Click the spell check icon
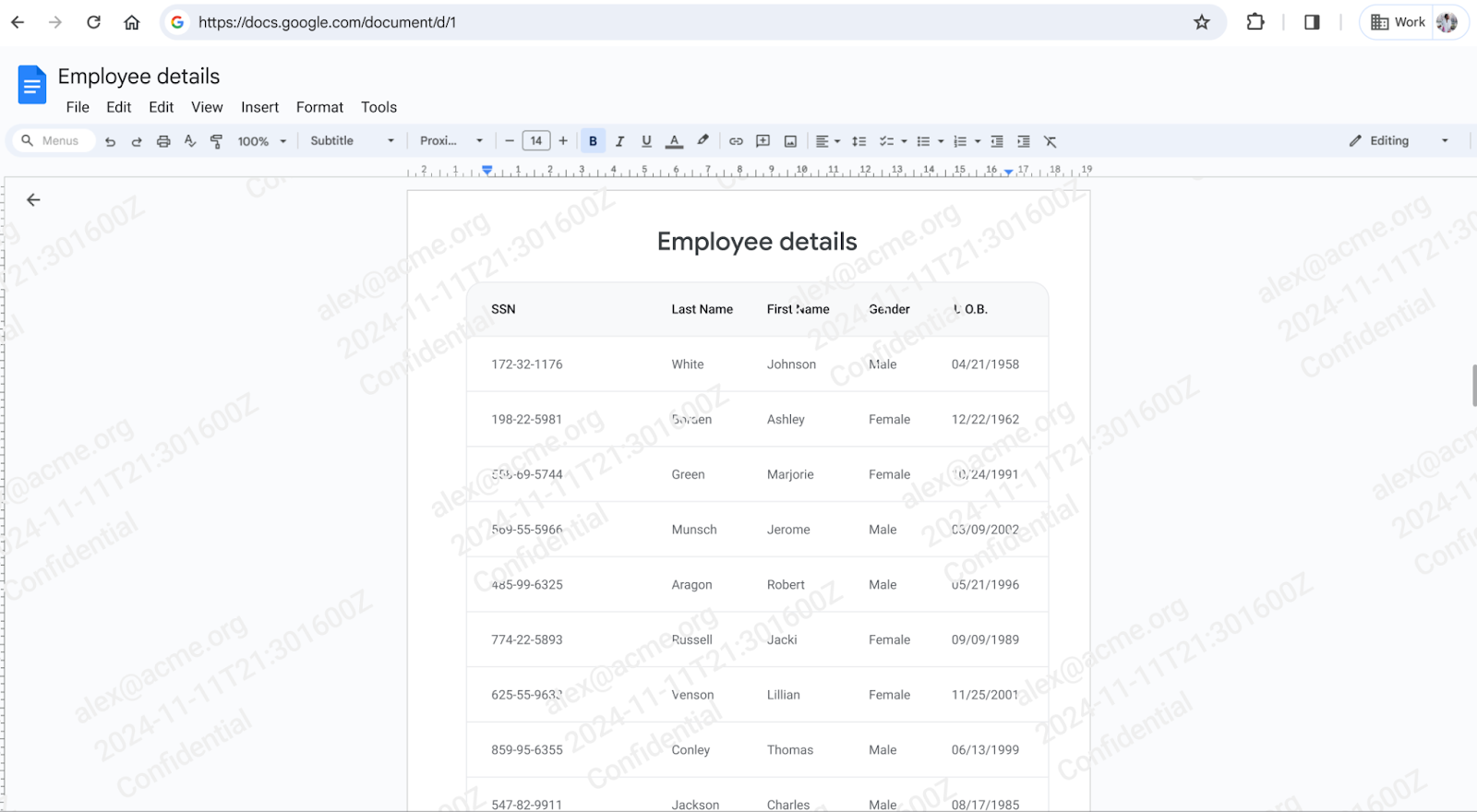 (x=190, y=141)
